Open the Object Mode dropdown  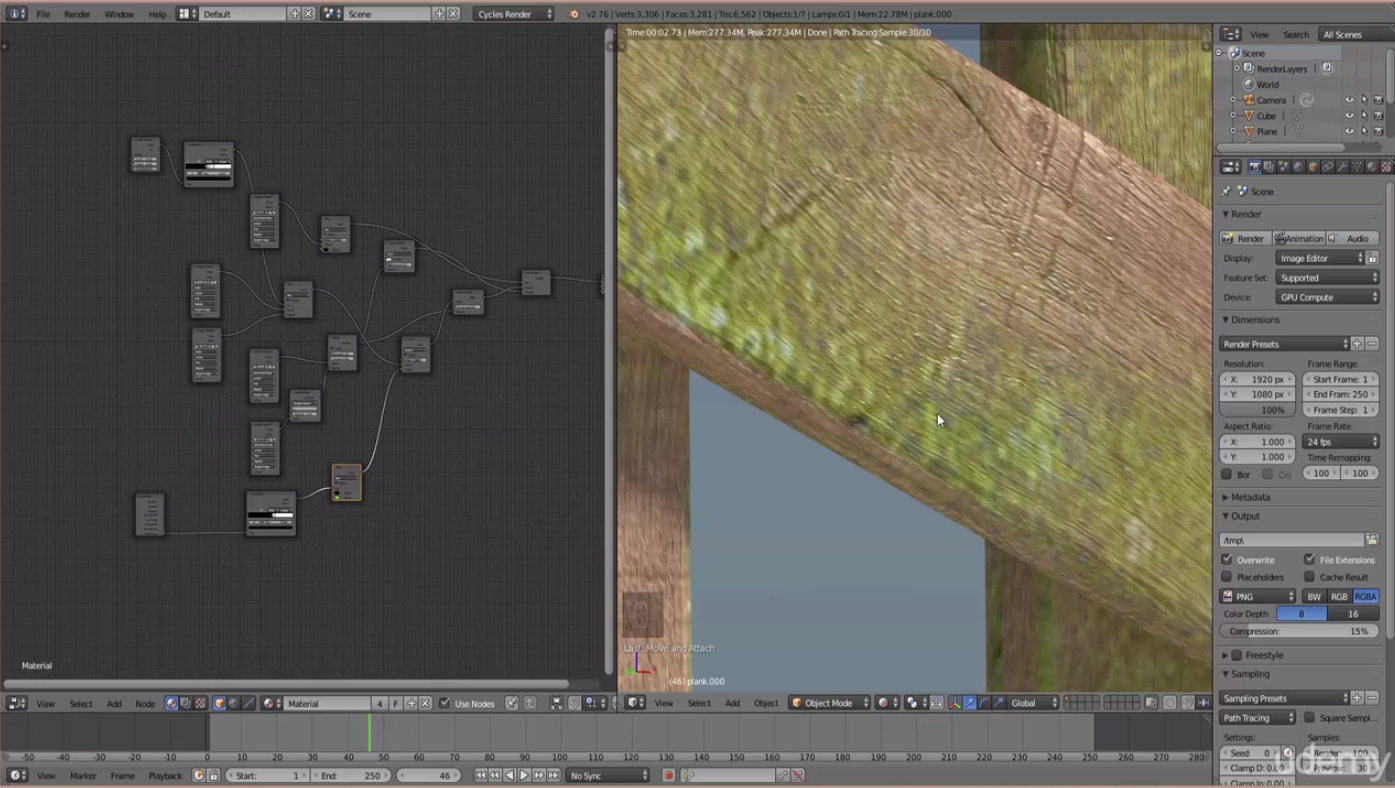(x=830, y=703)
